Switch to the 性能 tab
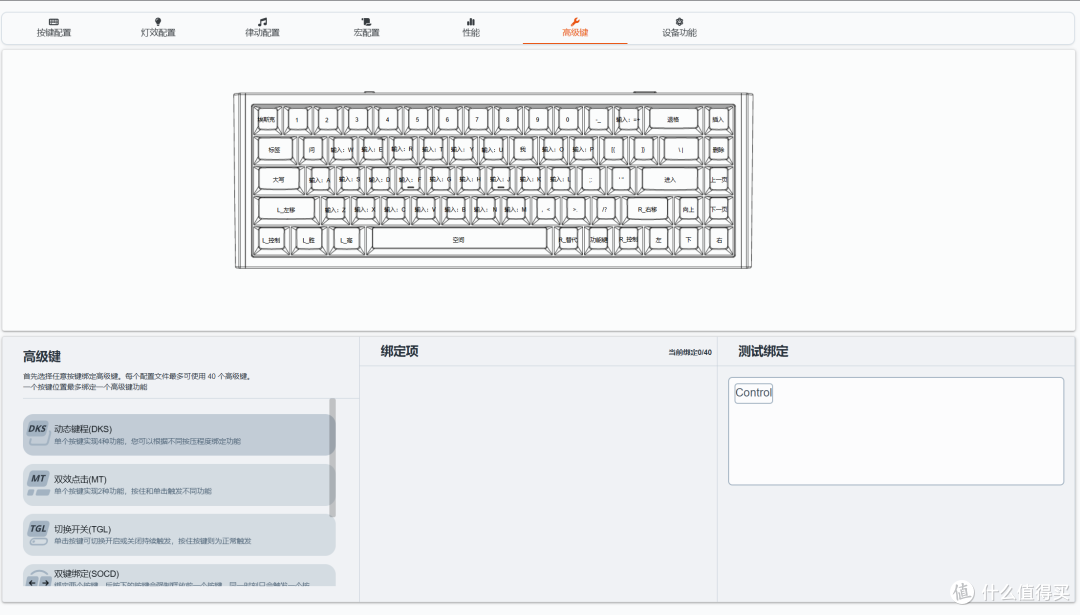 pyautogui.click(x=471, y=28)
